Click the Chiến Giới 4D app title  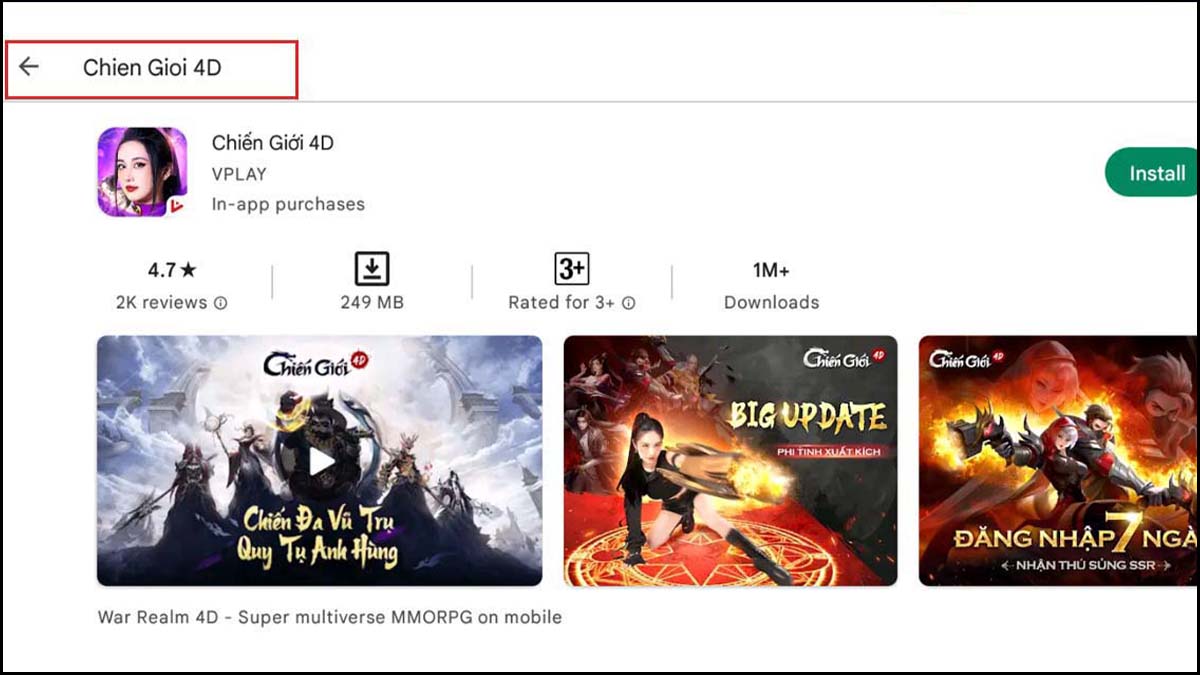click(x=272, y=143)
